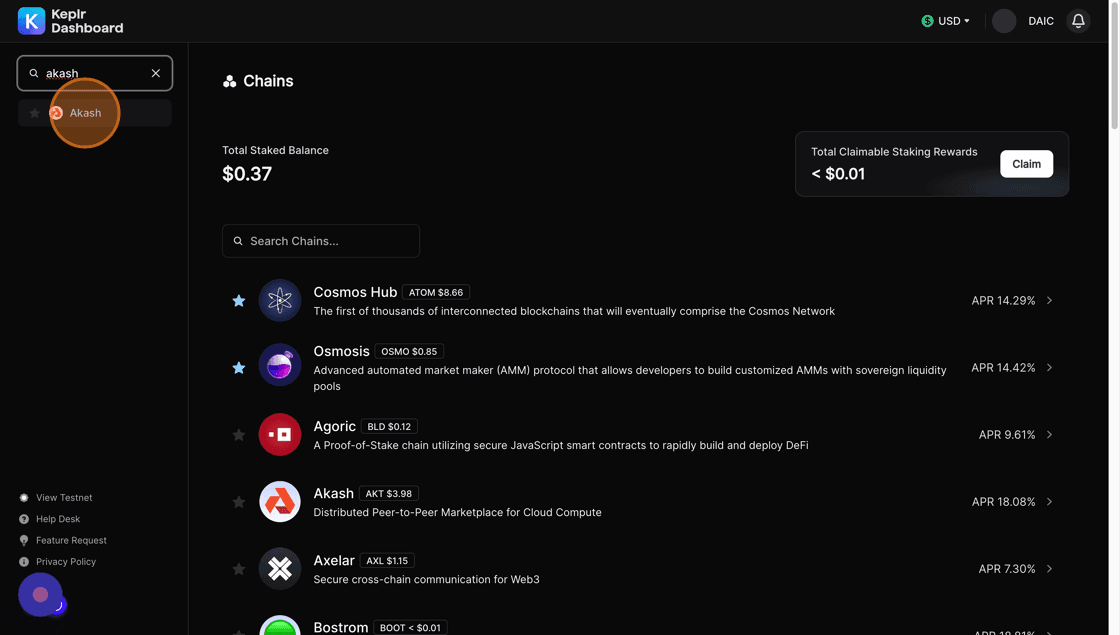The image size is (1120, 635).
Task: Focus the Search Chains input field
Action: coord(330,241)
